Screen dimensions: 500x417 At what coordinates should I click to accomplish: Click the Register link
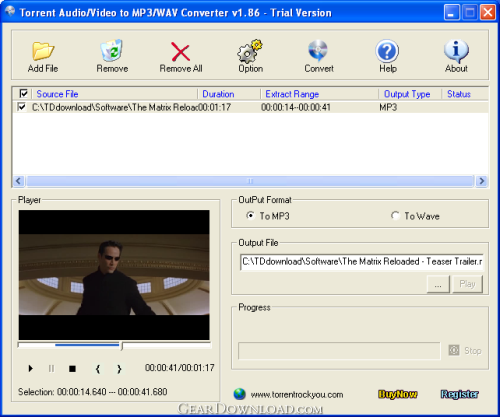tap(460, 394)
